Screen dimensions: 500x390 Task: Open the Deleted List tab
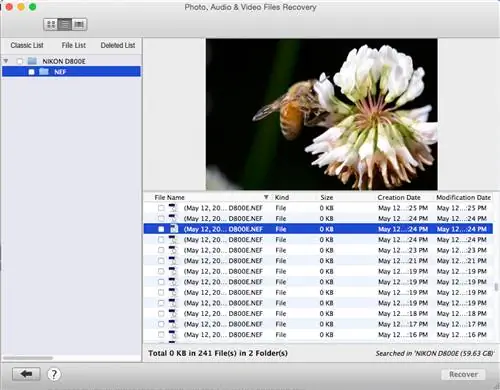click(118, 45)
